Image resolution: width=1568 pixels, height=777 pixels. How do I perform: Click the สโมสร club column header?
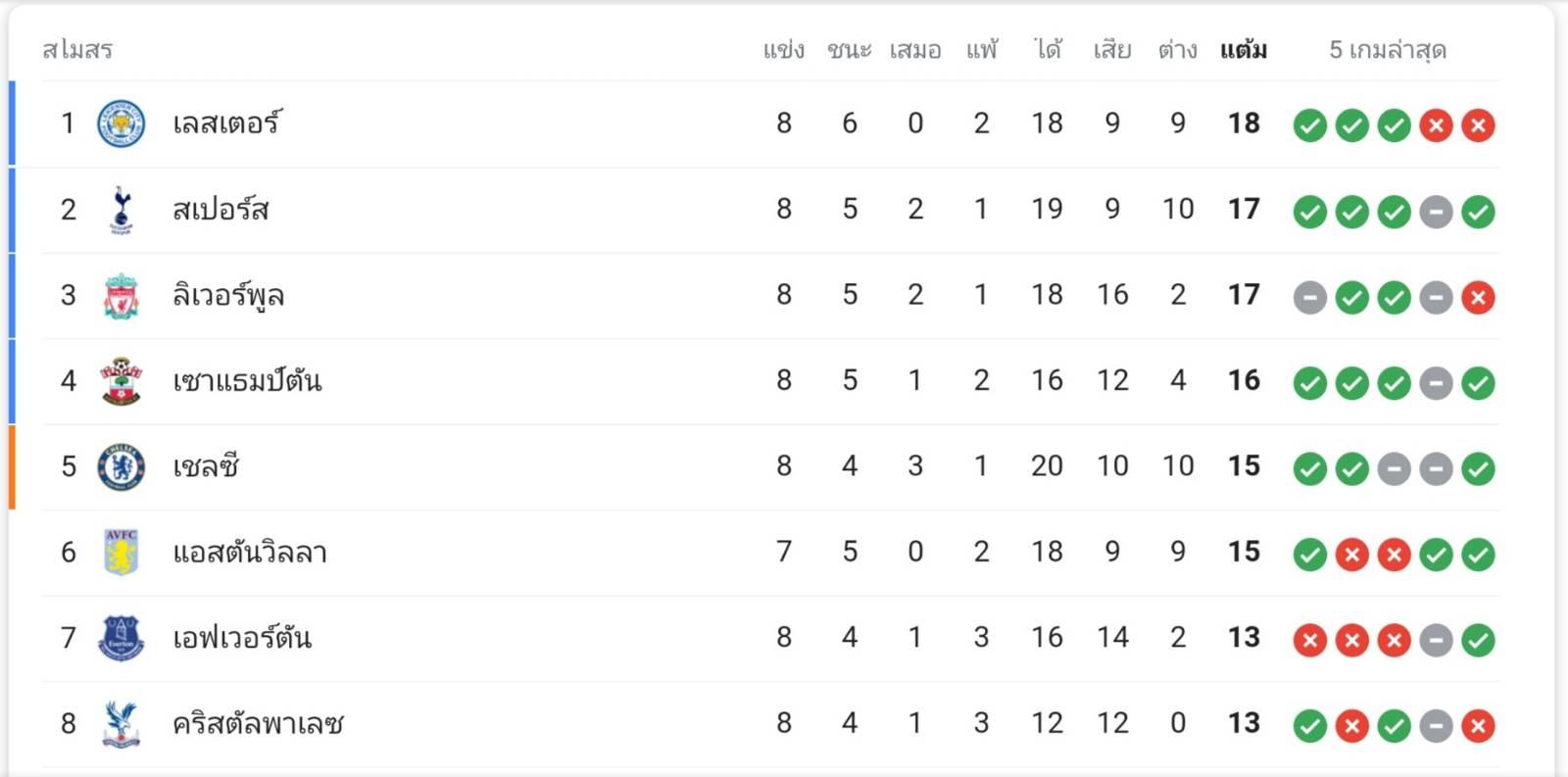(77, 49)
